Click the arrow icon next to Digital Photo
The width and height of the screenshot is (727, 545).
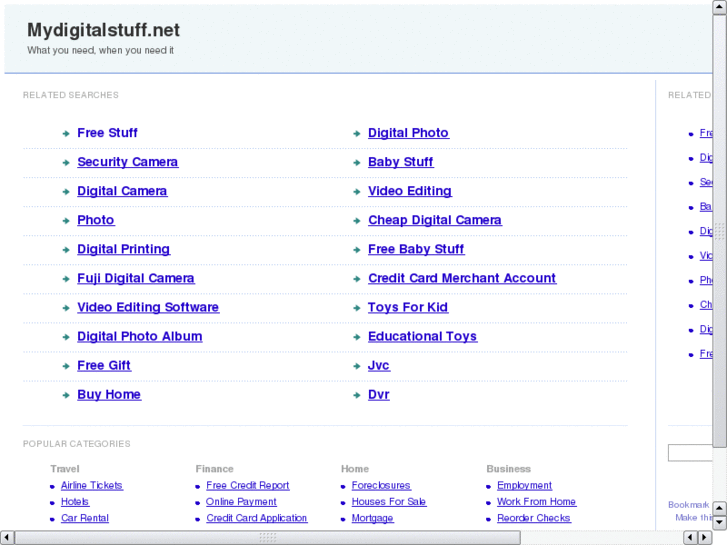pyautogui.click(x=357, y=133)
